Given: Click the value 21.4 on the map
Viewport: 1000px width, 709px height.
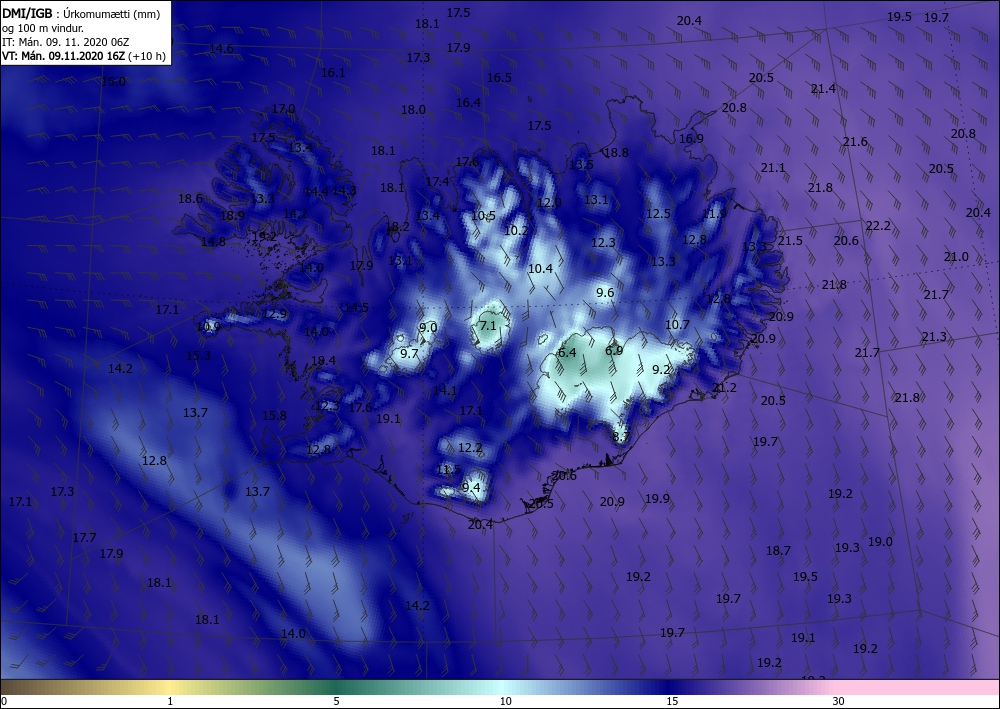Looking at the screenshot, I should coord(823,89).
